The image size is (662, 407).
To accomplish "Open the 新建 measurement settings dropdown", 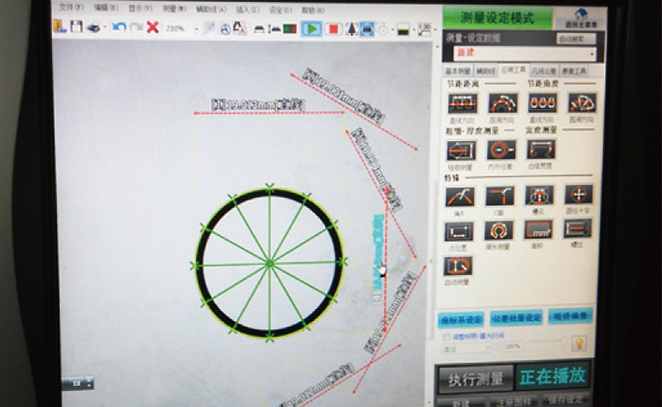I will click(x=592, y=54).
